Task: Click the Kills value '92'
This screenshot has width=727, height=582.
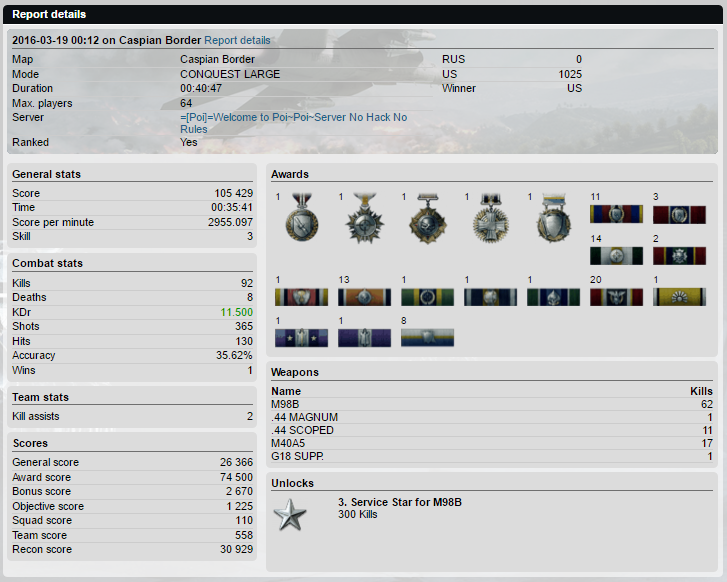Action: (247, 283)
